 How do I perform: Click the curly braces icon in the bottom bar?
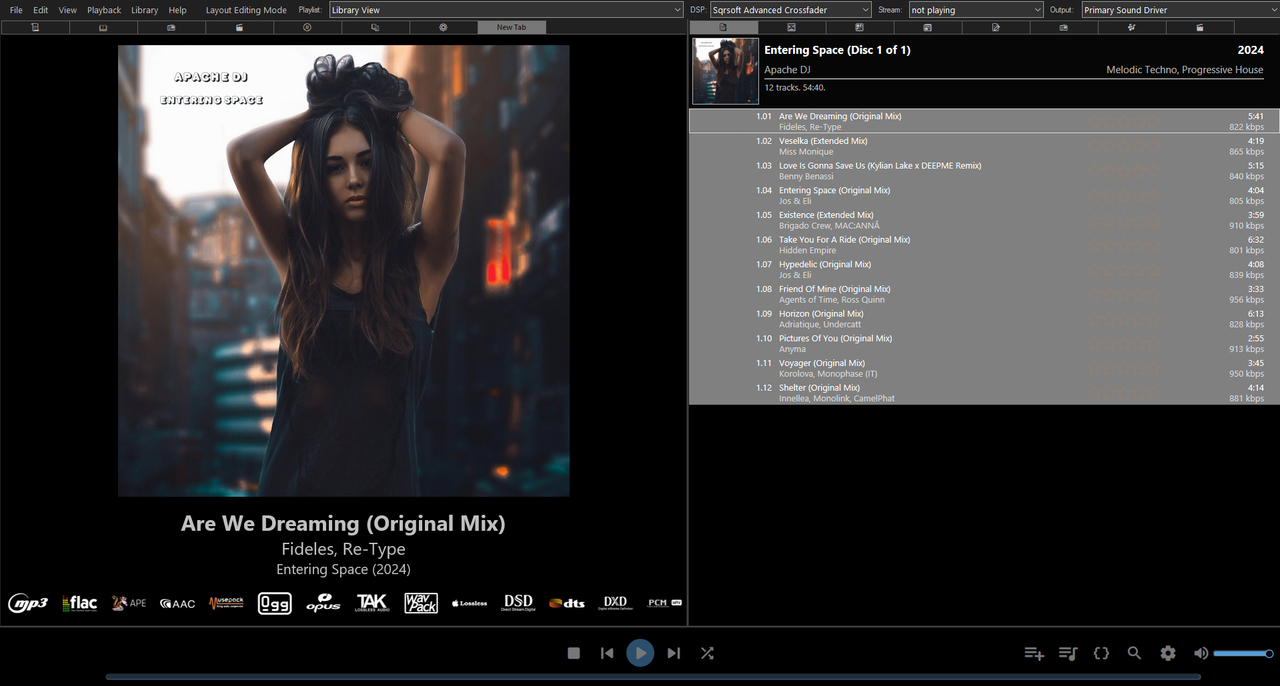(x=1101, y=653)
